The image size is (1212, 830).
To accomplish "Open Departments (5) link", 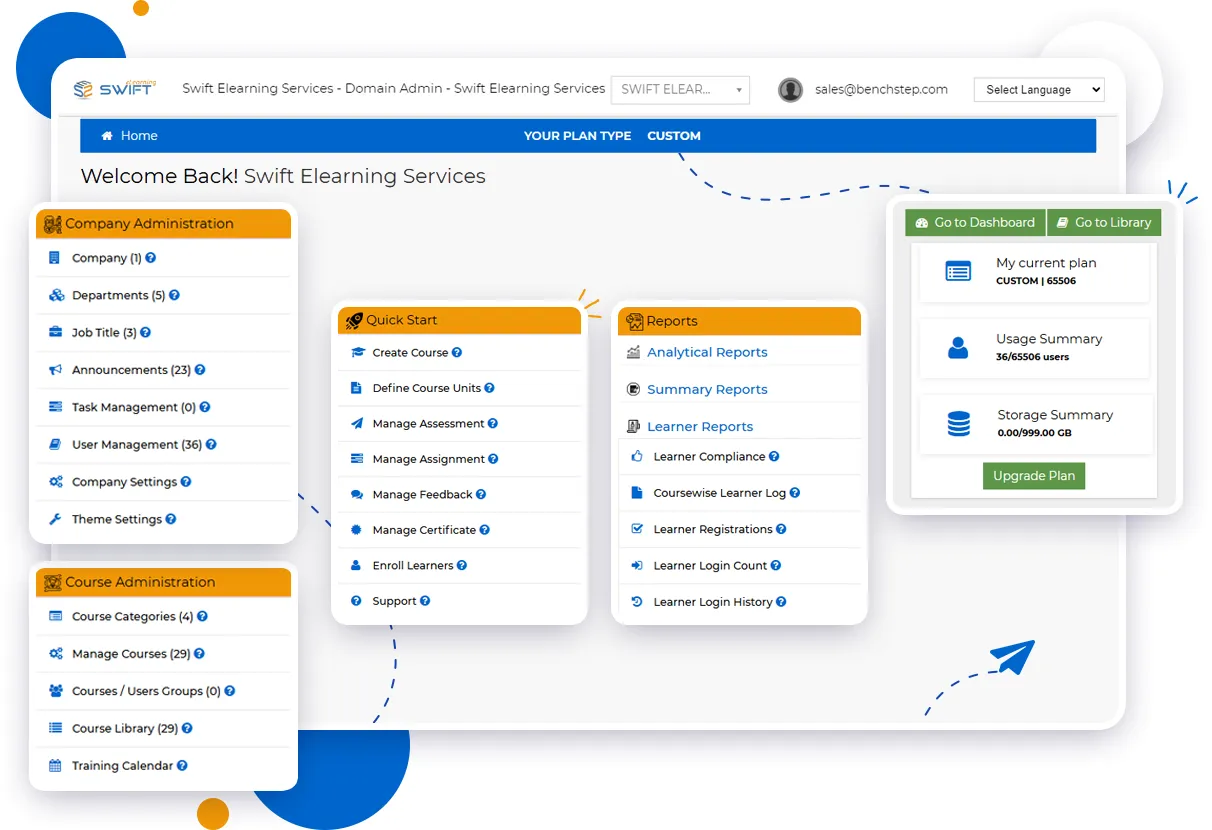I will click(118, 295).
